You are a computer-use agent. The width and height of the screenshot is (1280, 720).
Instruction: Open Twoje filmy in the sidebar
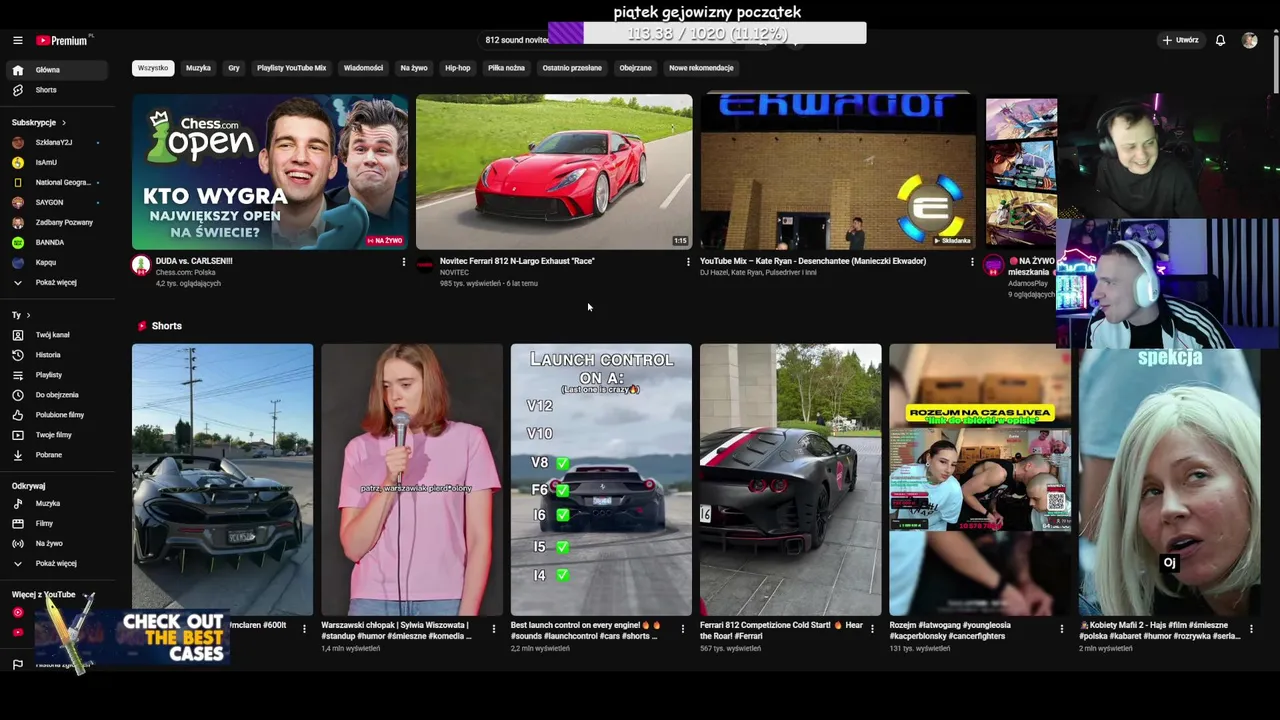click(x=55, y=435)
